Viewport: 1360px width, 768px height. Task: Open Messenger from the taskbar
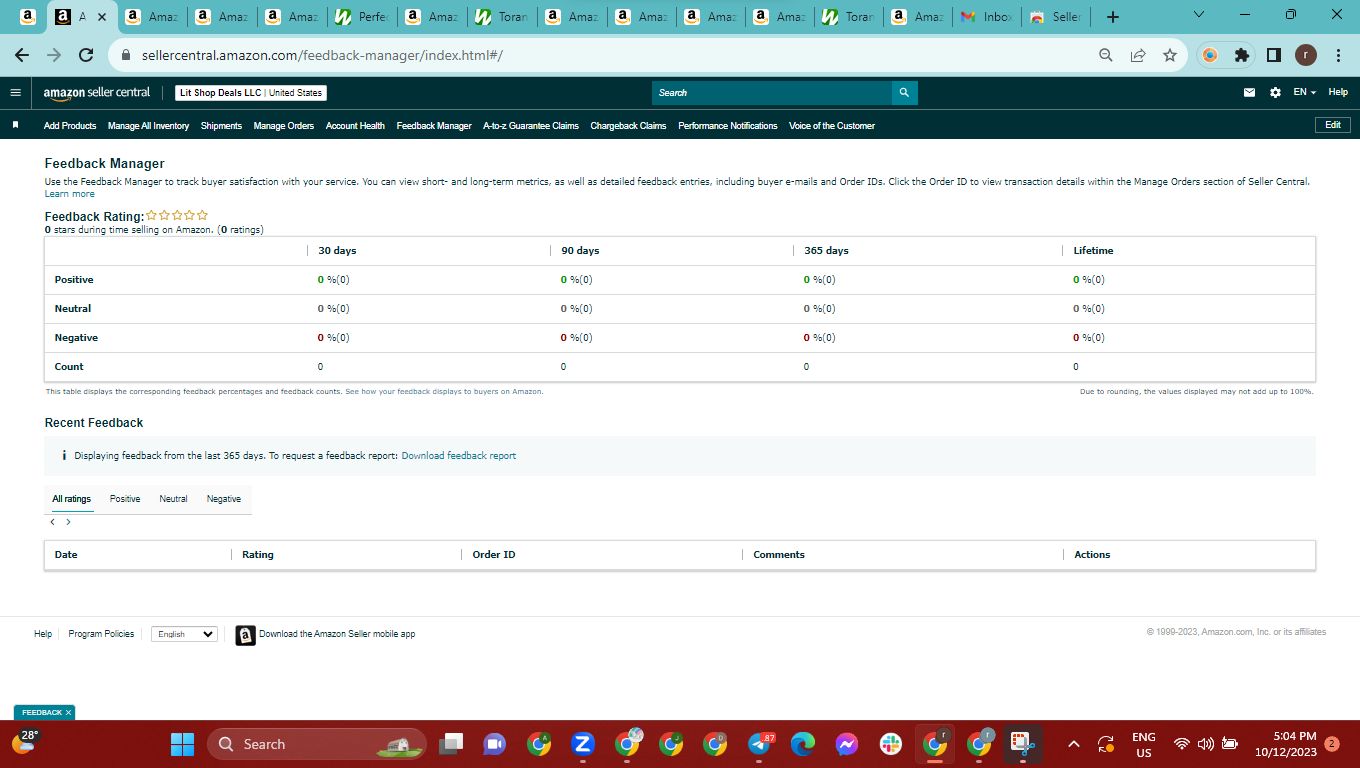coord(847,744)
